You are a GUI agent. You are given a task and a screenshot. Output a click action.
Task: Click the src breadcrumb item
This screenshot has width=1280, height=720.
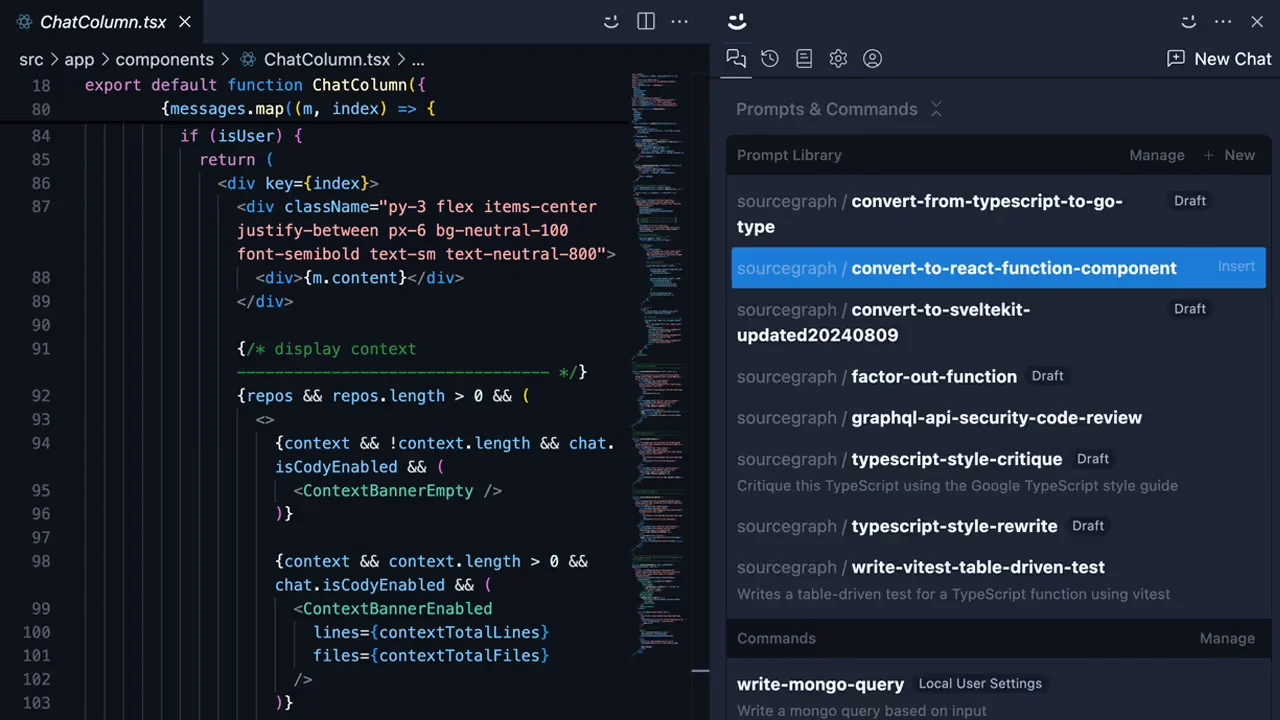(x=30, y=59)
